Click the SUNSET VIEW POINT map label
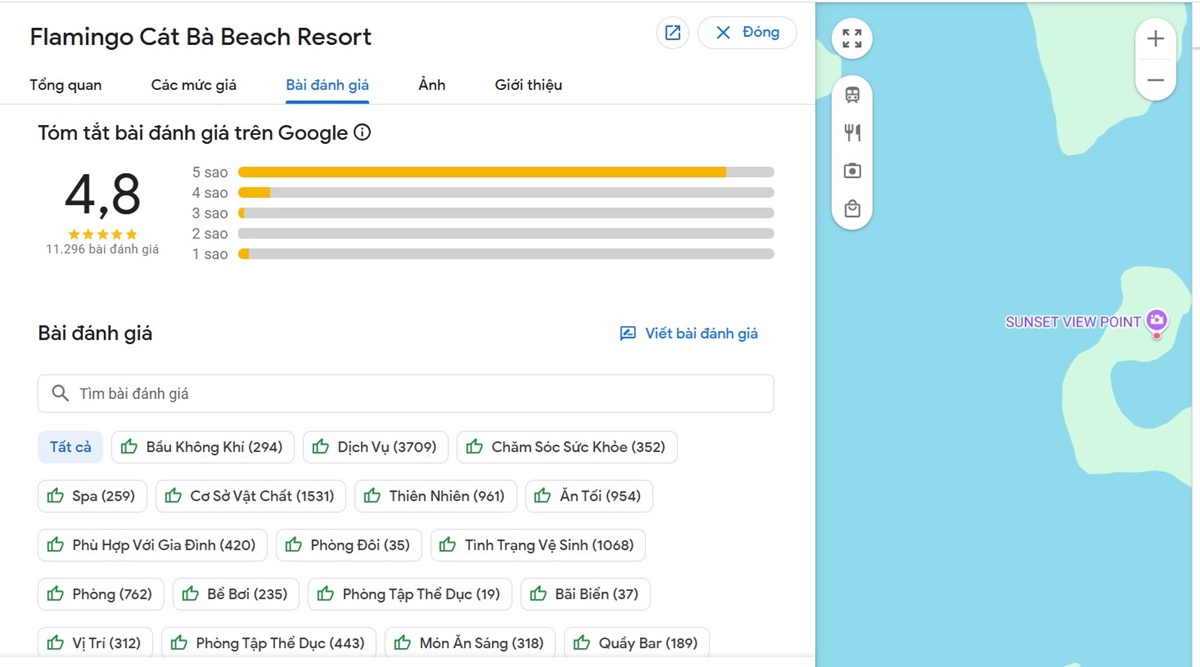Viewport: 1200px width, 667px height. click(x=1073, y=322)
